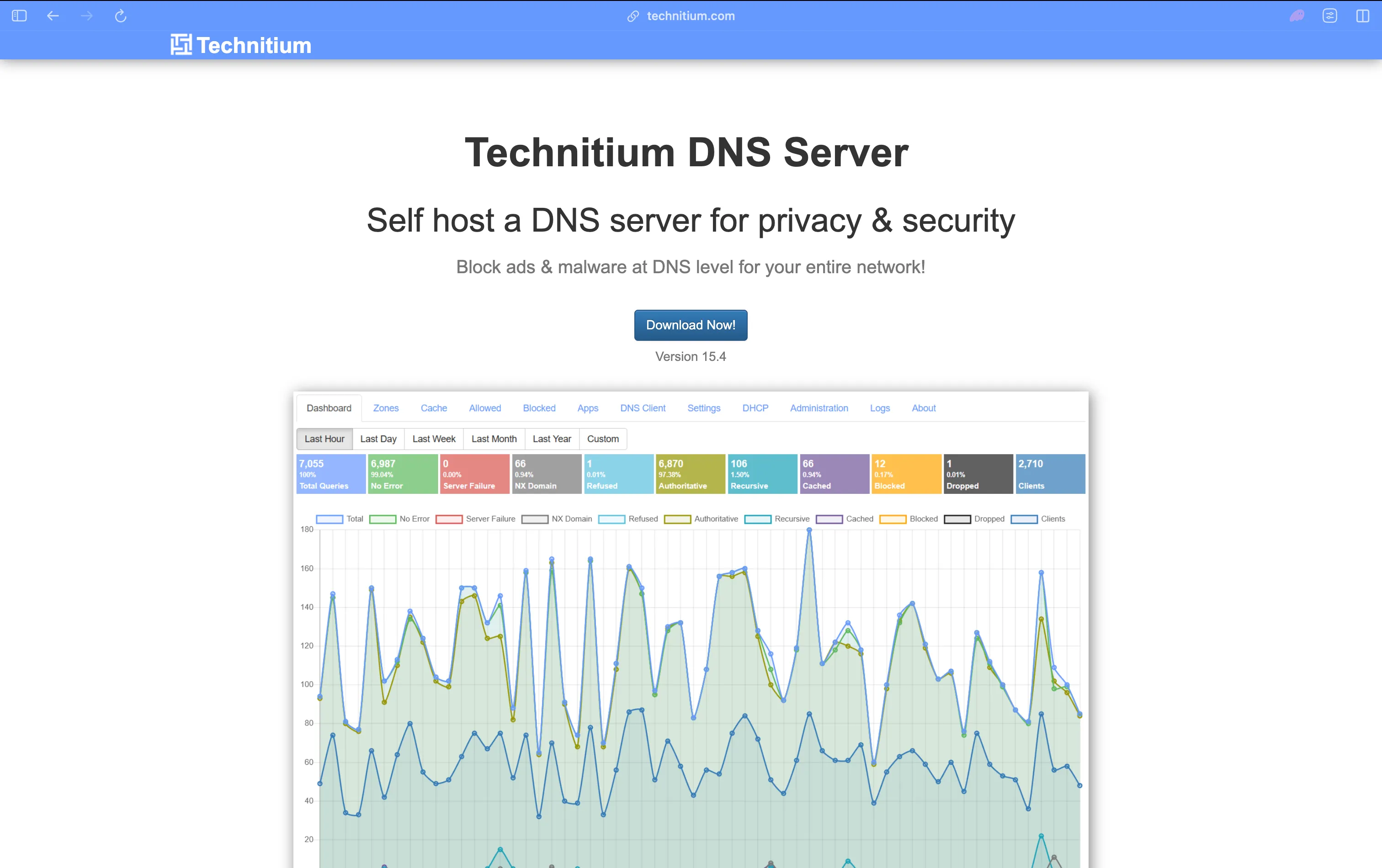This screenshot has height=868, width=1382.
Task: Switch to the Cache tab
Action: (434, 408)
